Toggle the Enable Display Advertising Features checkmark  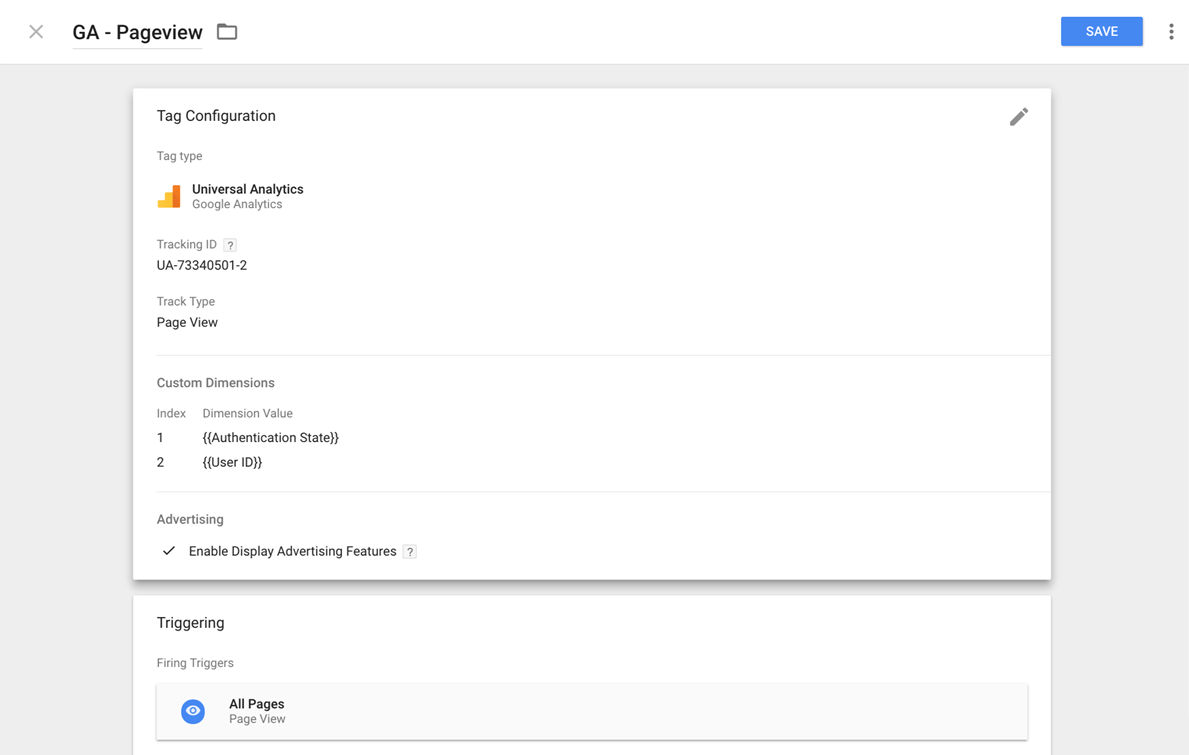coord(168,550)
